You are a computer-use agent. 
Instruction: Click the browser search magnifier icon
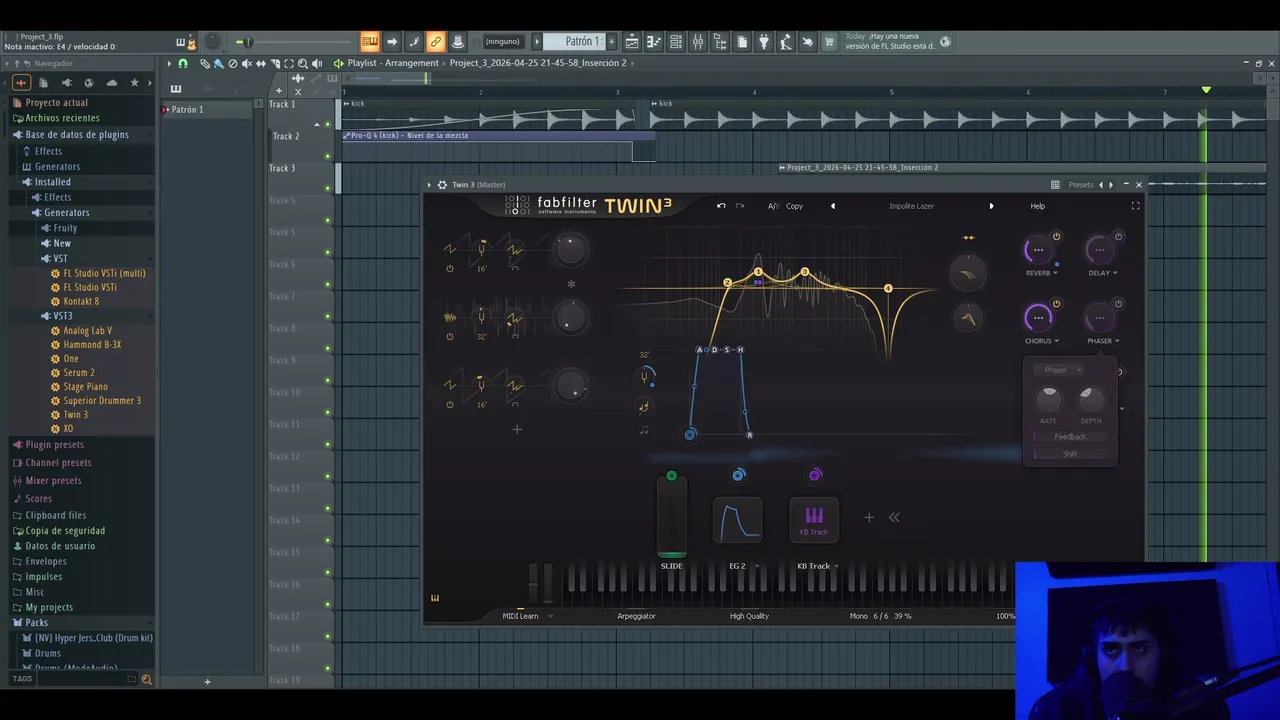(x=146, y=680)
